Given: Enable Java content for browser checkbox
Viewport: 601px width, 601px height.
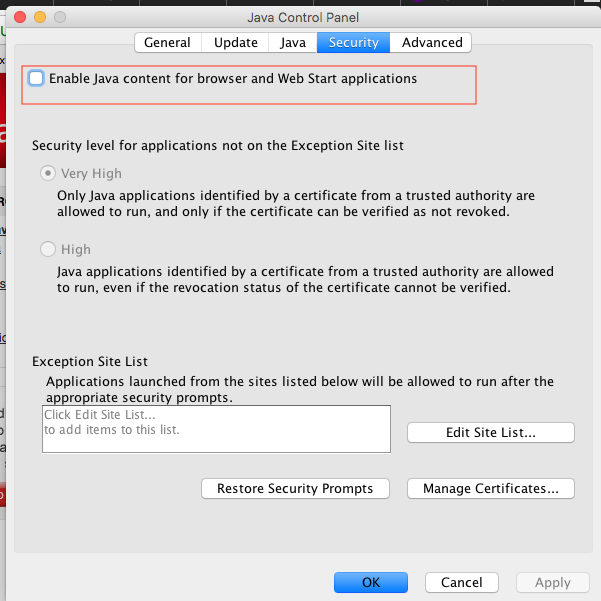Looking at the screenshot, I should point(36,78).
